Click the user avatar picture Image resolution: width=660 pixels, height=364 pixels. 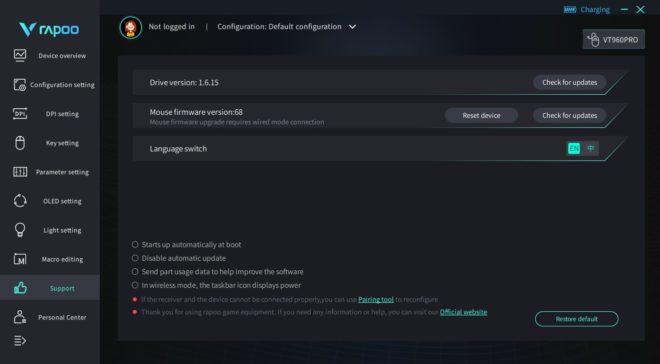tap(130, 27)
